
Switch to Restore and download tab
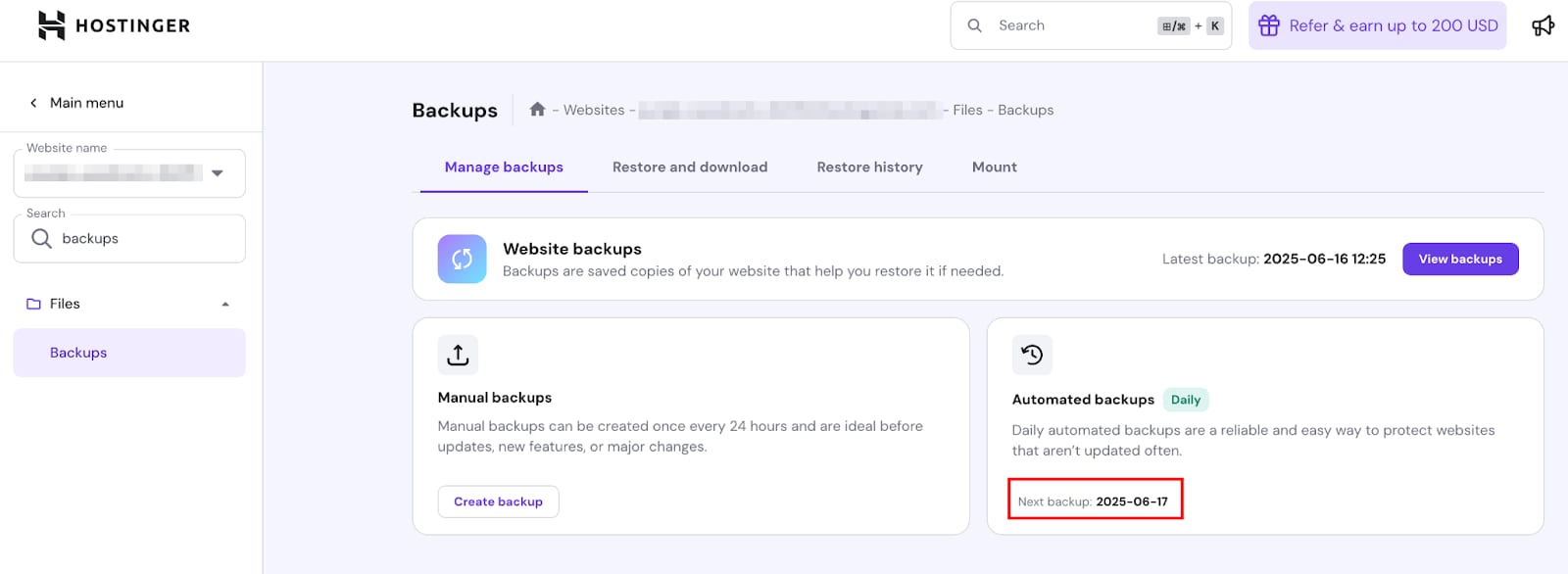[x=689, y=167]
